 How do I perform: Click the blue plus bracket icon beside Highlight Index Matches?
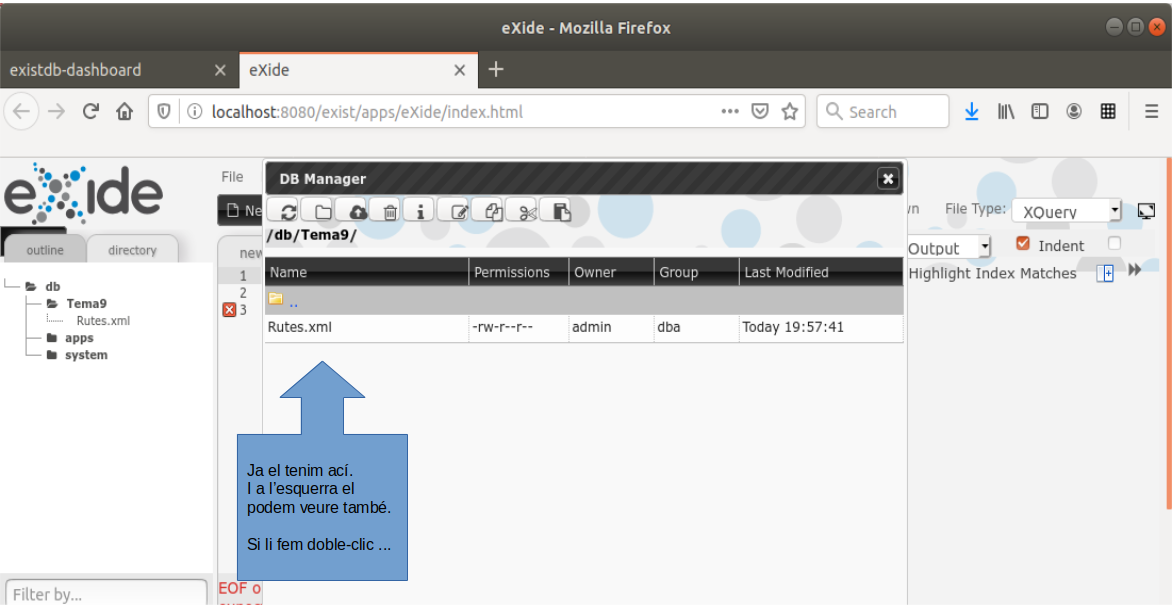(x=1105, y=274)
